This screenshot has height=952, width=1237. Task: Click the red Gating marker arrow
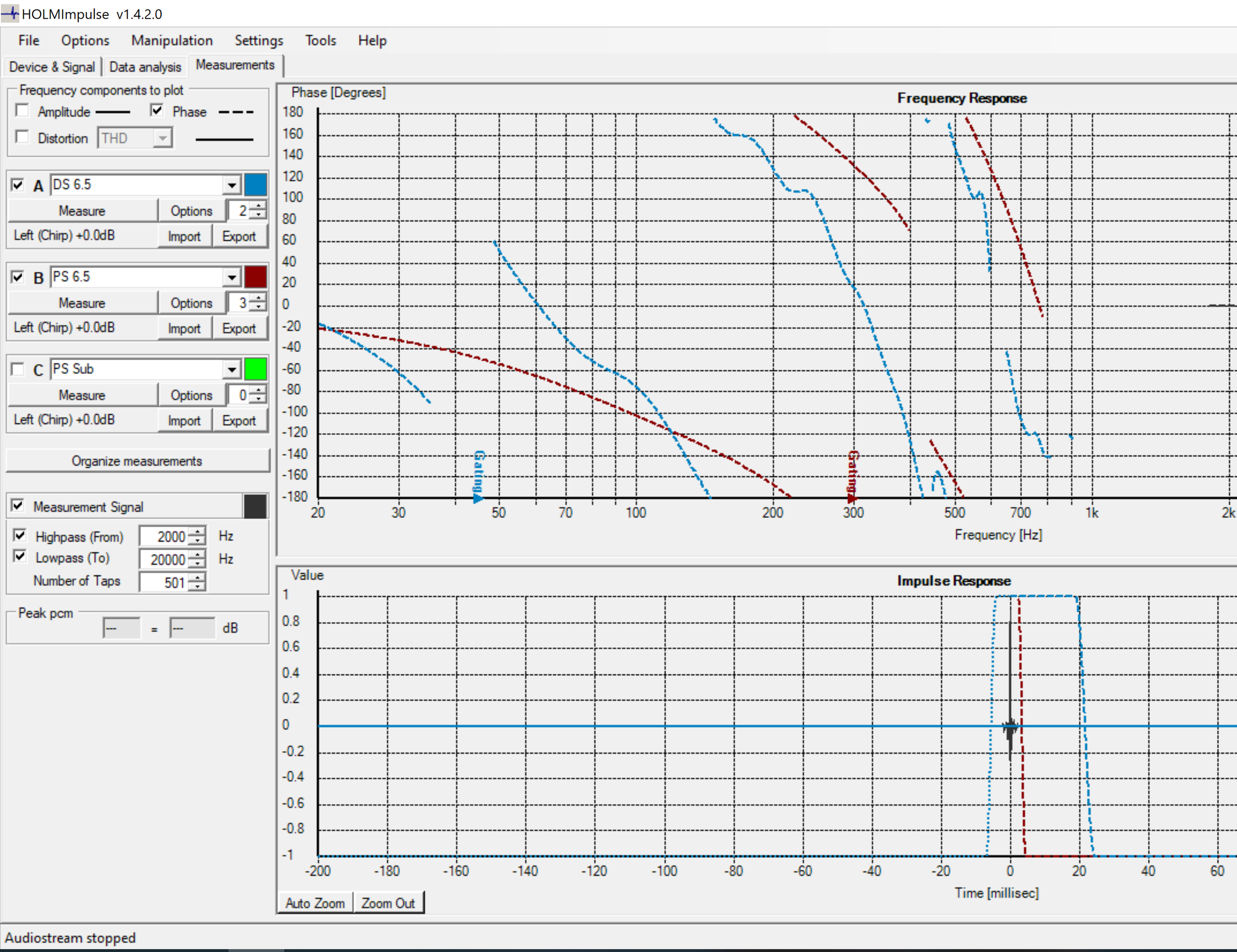[x=851, y=498]
